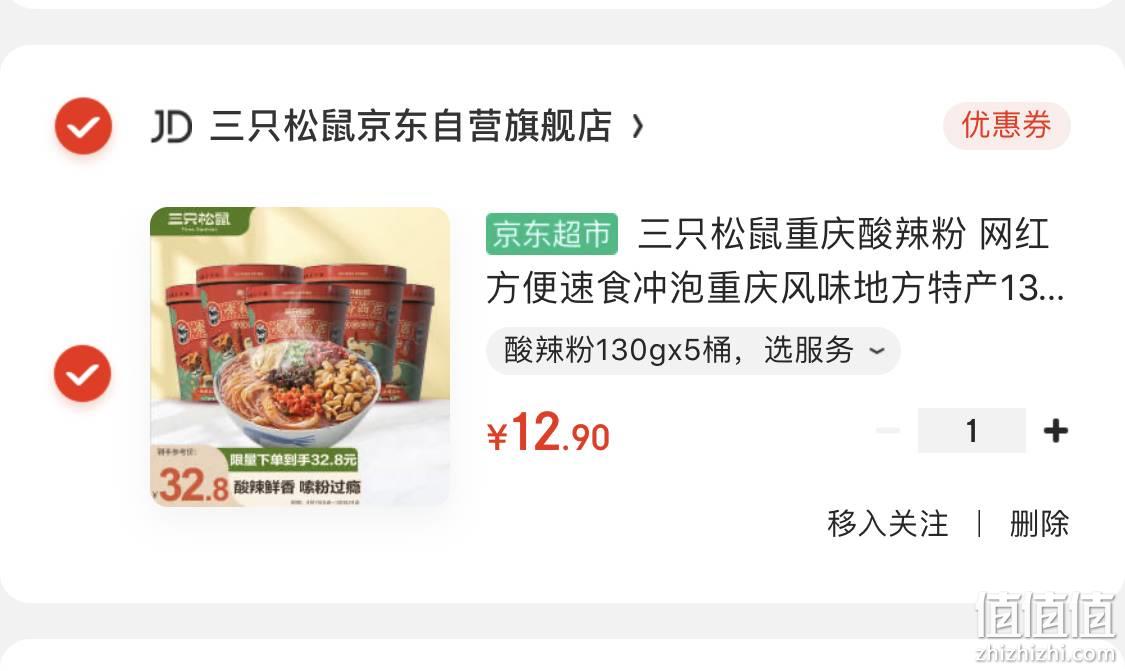Open the 优惠券 coupon button

coord(1006,126)
